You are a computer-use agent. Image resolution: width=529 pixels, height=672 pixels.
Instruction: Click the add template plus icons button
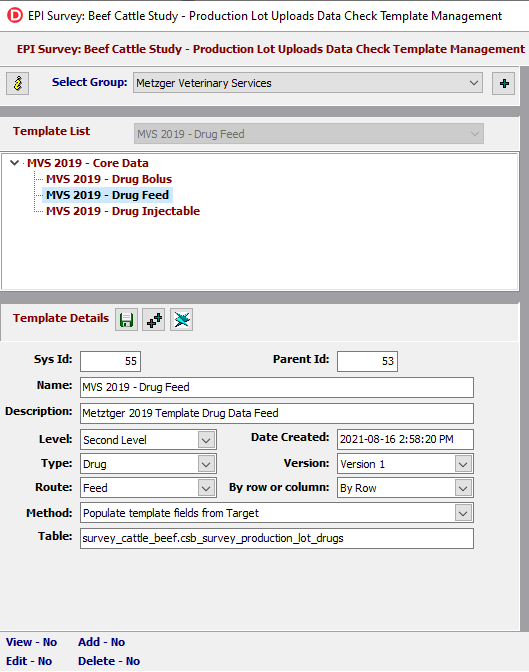[x=154, y=320]
